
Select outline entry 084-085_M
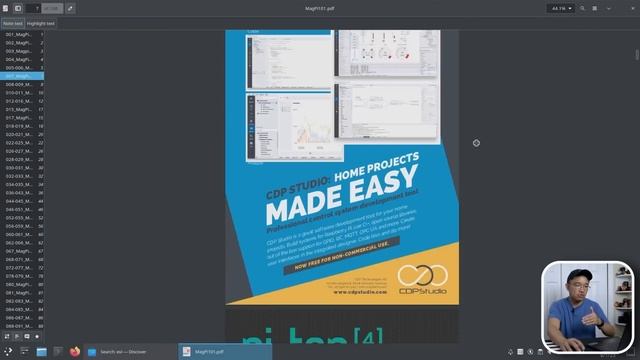tap(22, 309)
